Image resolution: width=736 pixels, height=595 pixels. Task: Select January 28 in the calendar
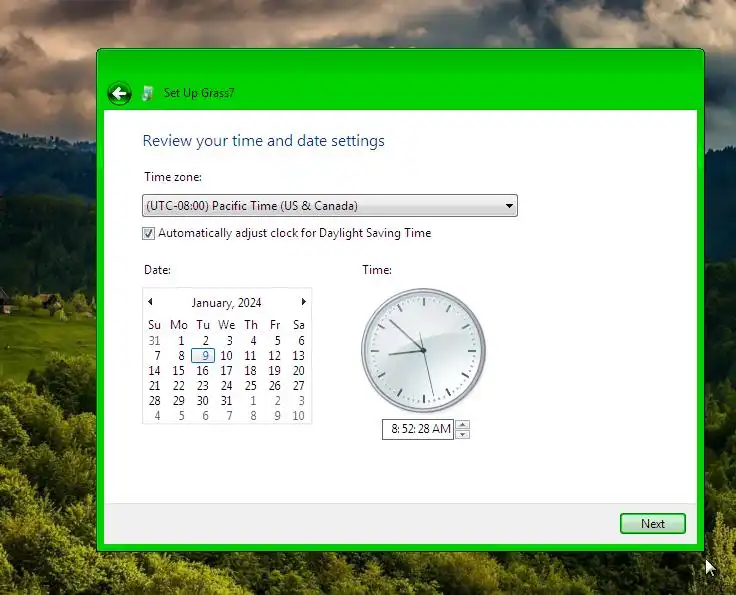154,401
